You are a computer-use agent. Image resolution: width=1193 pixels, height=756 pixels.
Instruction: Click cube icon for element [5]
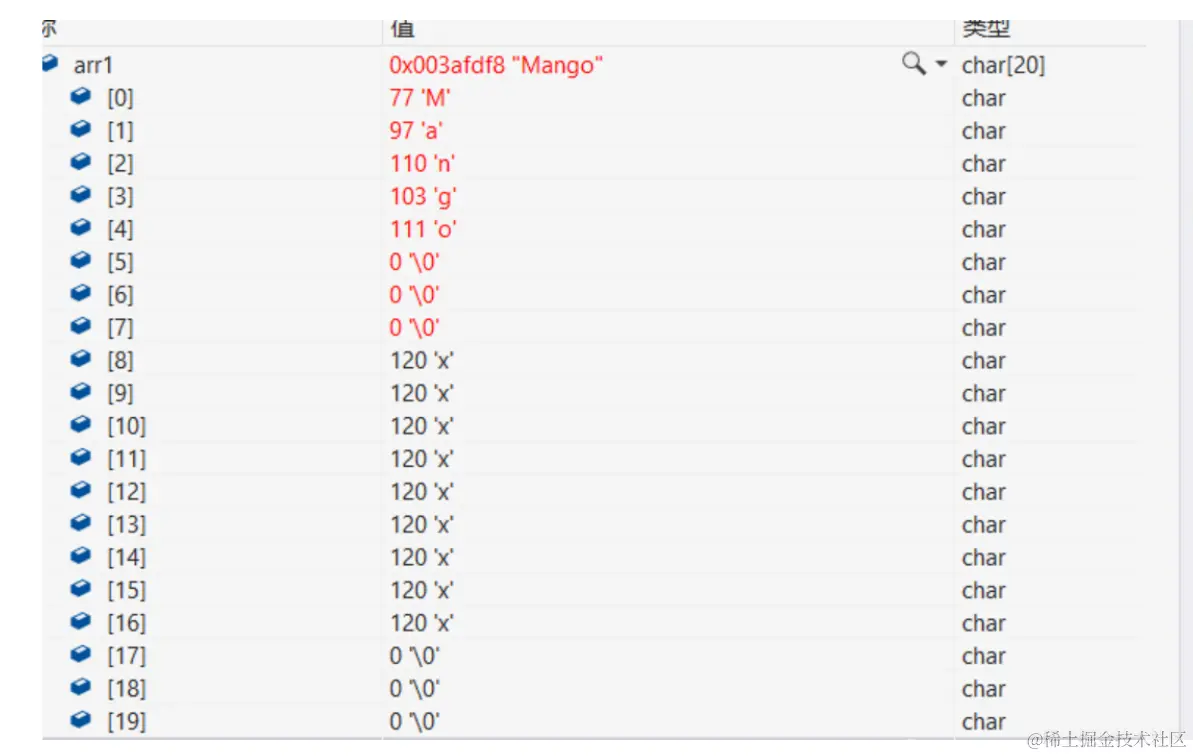[x=81, y=261]
